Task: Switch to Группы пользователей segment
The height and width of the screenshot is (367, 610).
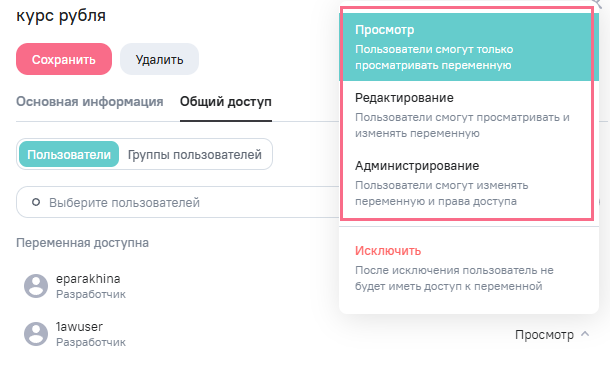Action: 195,155
